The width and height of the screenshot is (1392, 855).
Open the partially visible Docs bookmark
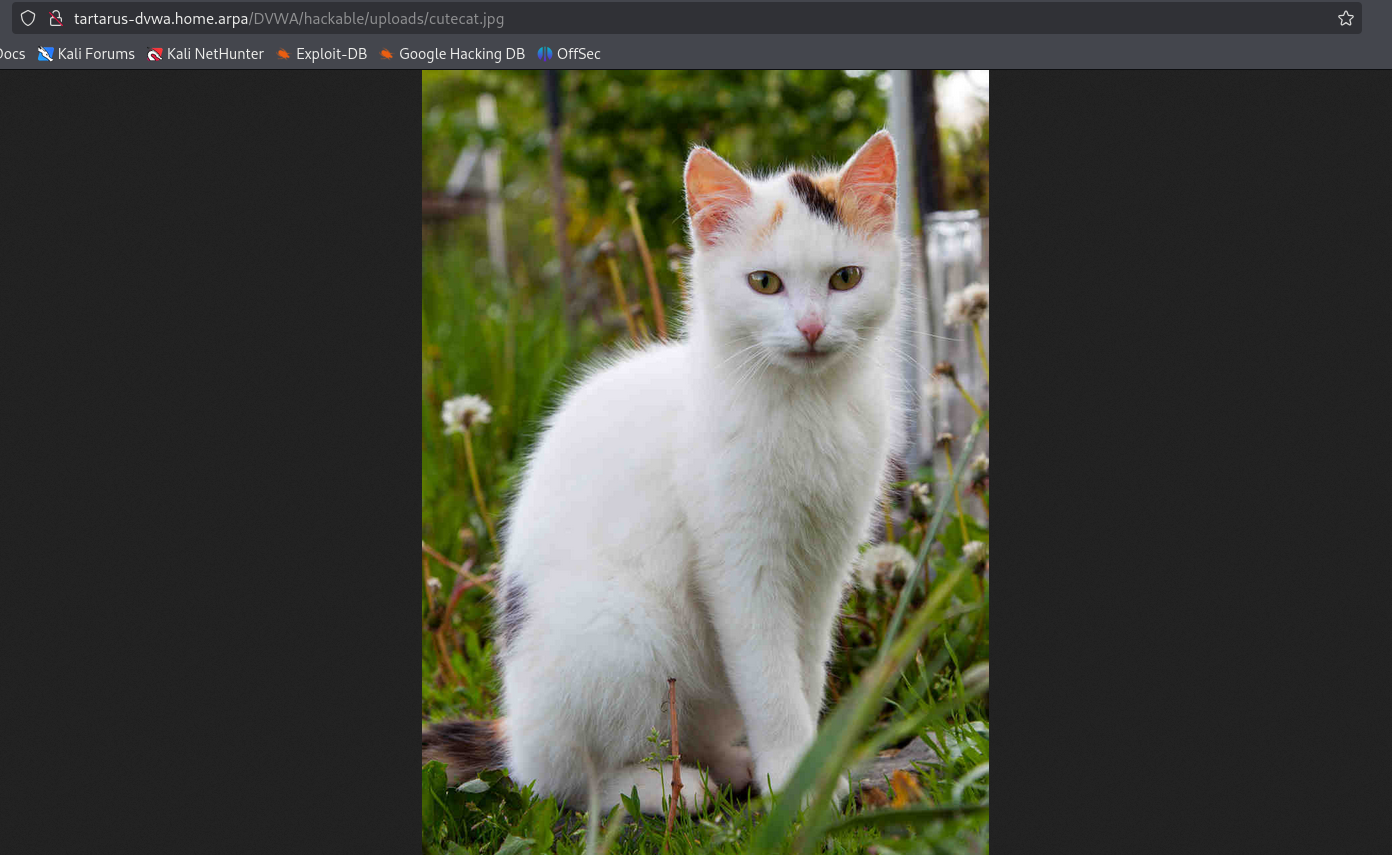click(12, 54)
